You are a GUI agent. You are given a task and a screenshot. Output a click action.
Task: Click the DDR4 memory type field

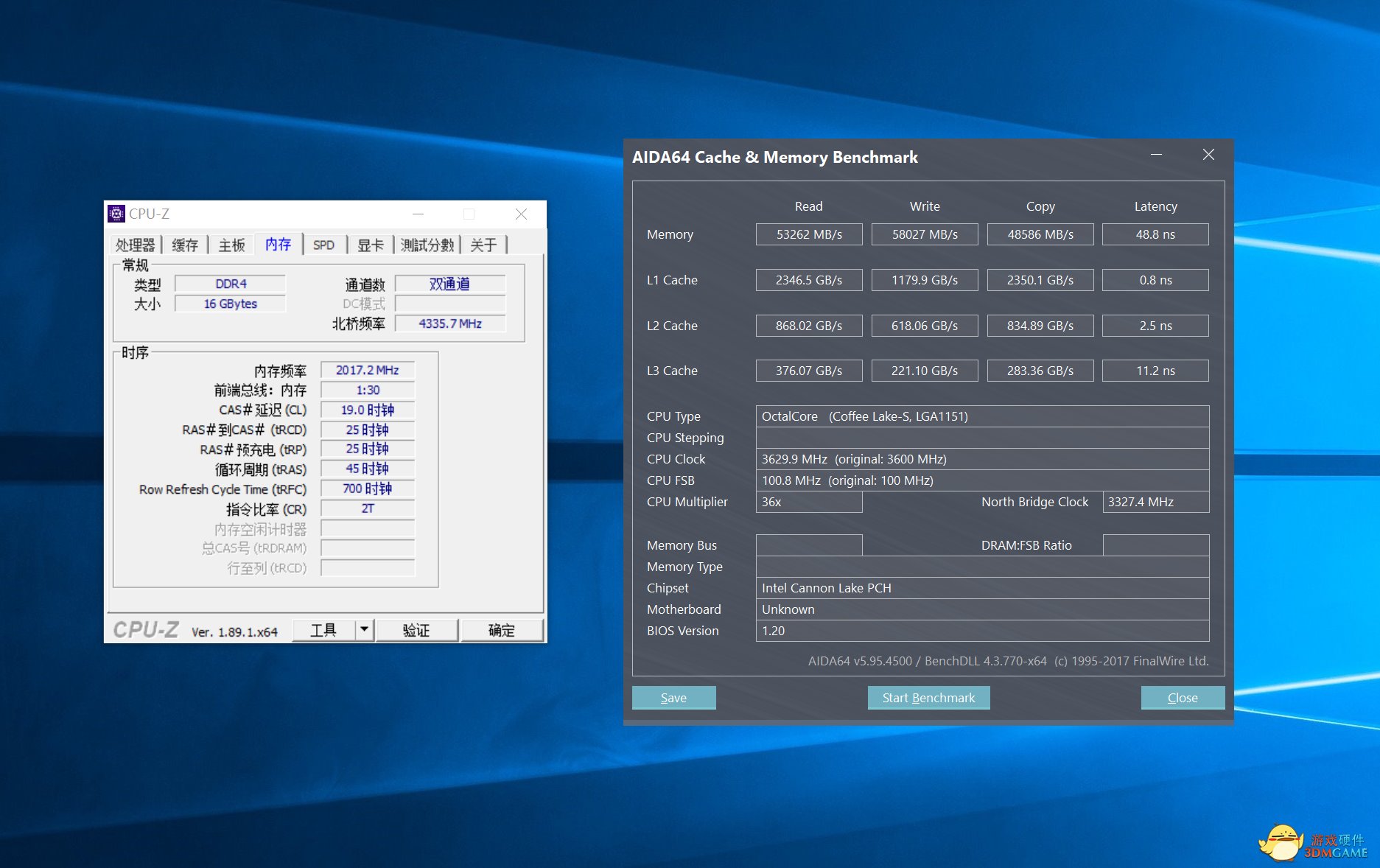pos(231,284)
